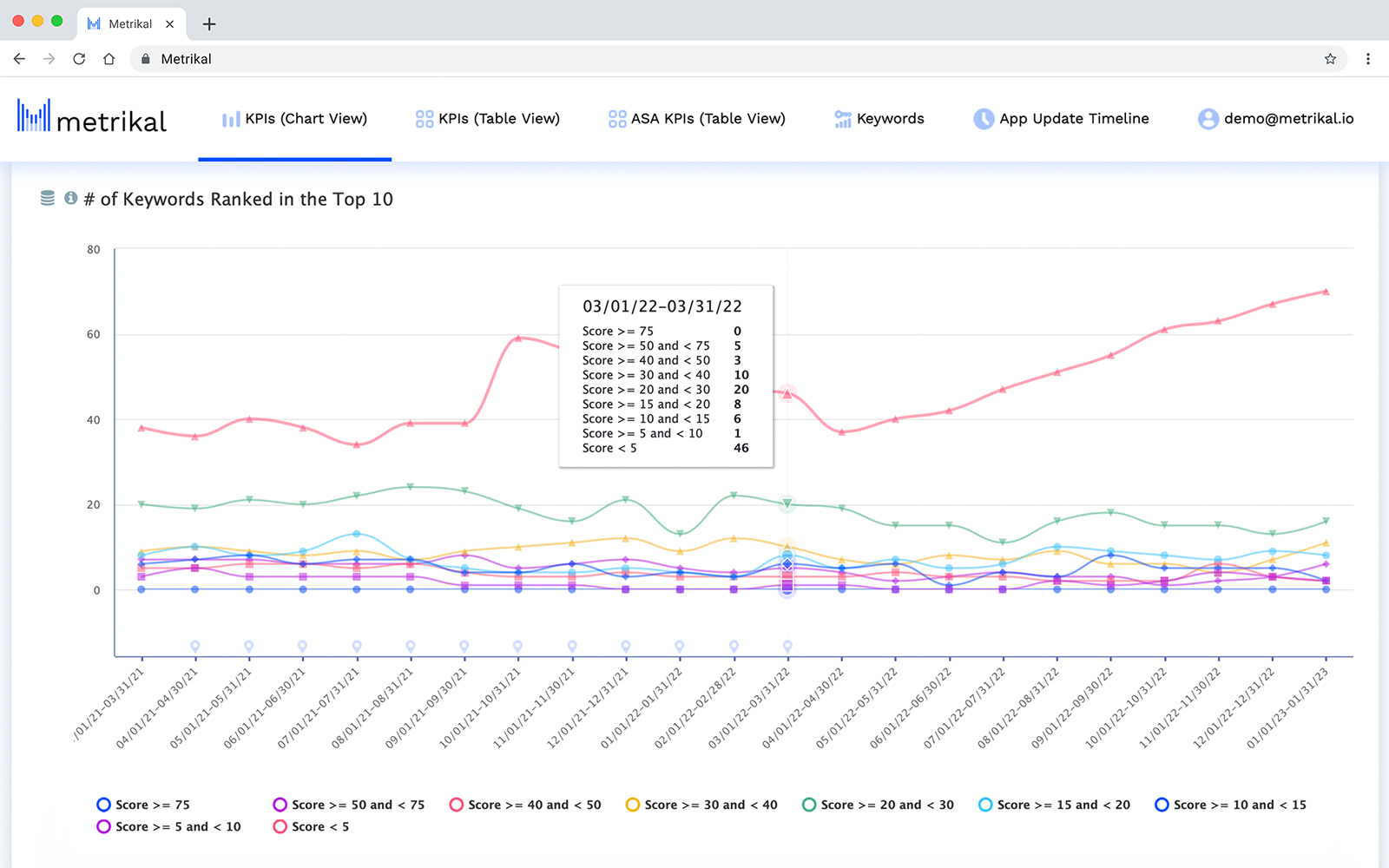This screenshot has width=1389, height=868.
Task: Click the app update pin above 06/01/21-06/30/21
Action: point(302,646)
